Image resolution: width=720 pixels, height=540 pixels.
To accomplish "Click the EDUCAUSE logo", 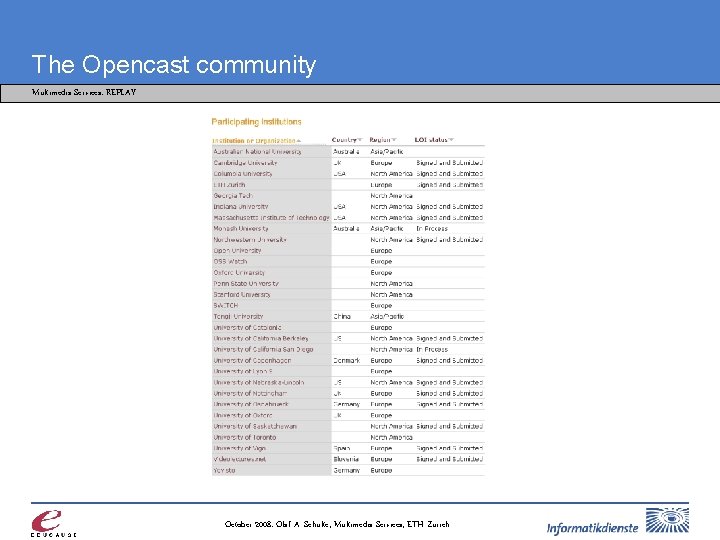I will 54,523.
